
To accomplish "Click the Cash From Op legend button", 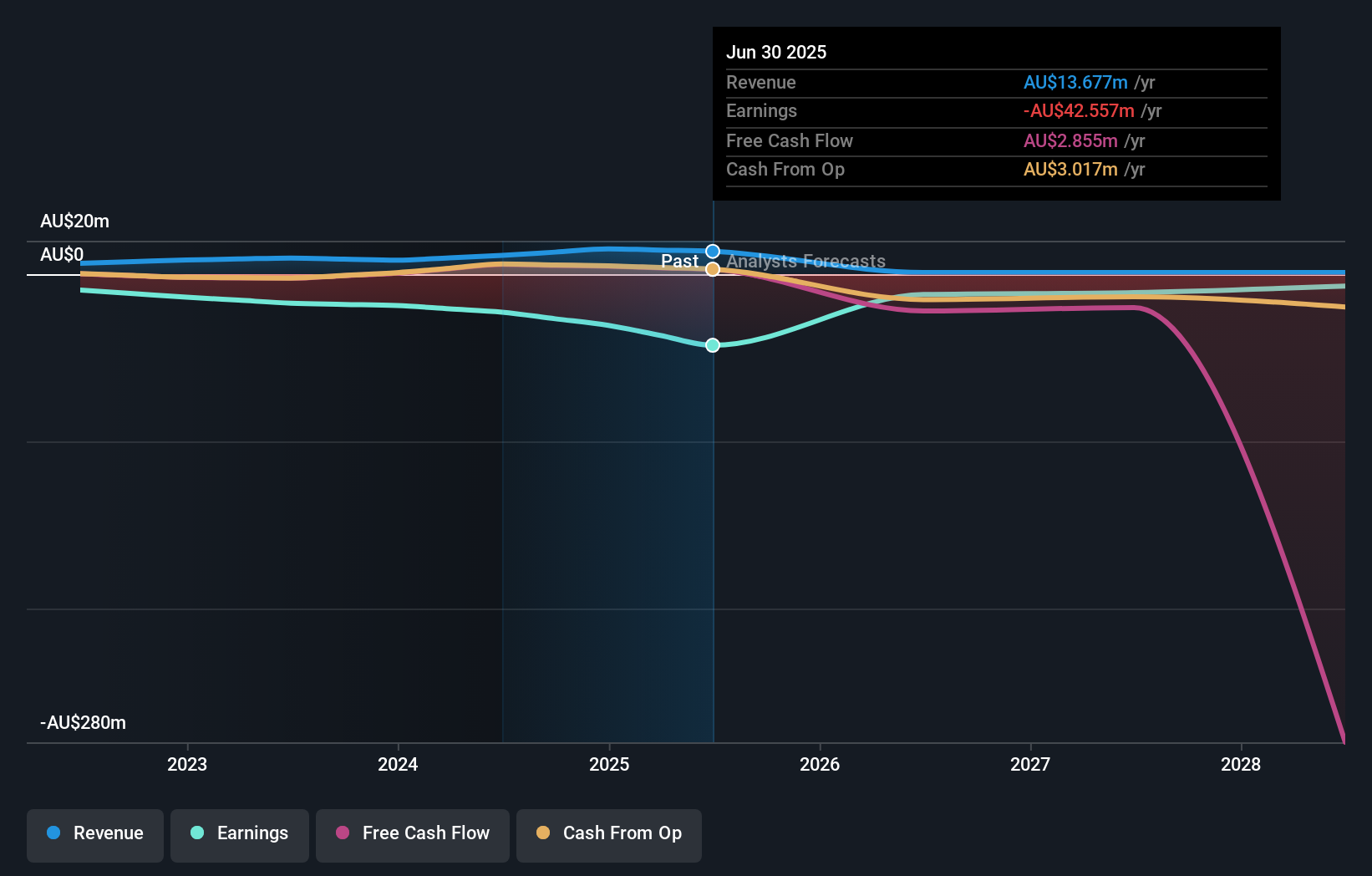I will coord(609,835).
